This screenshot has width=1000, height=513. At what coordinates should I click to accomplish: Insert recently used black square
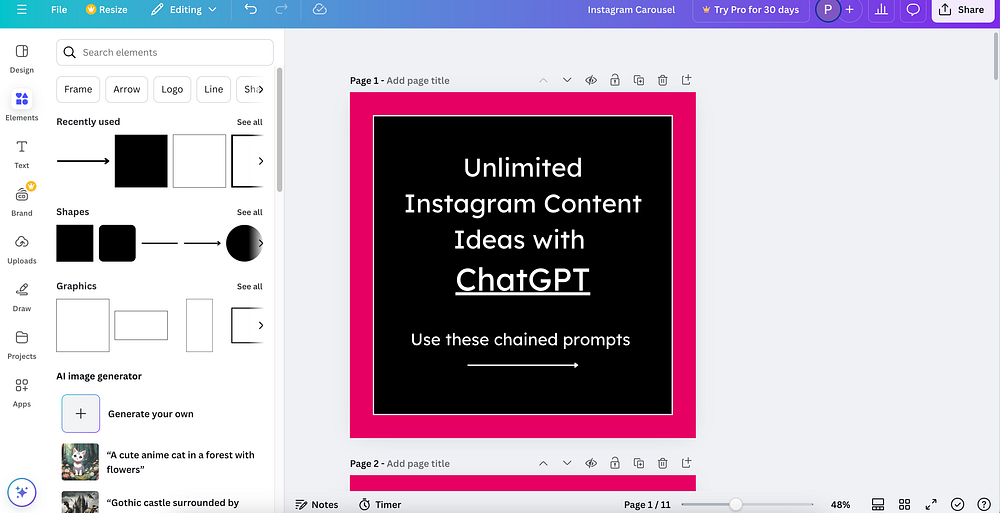(141, 161)
